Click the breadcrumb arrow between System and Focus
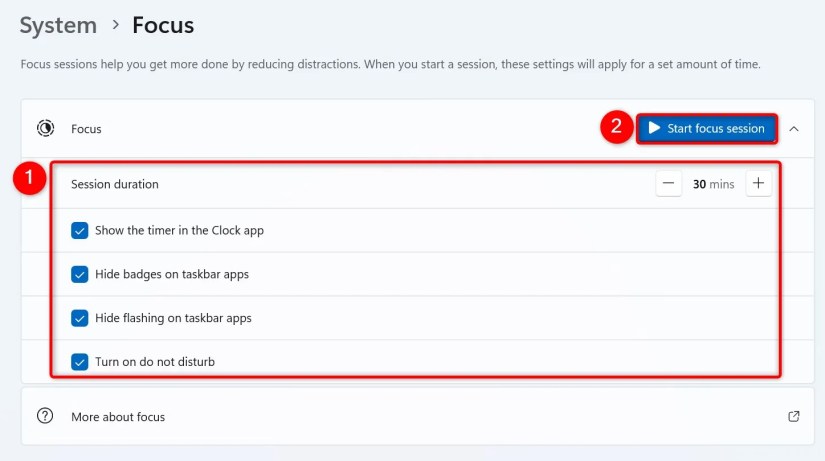The image size is (825, 461). click(x=115, y=25)
